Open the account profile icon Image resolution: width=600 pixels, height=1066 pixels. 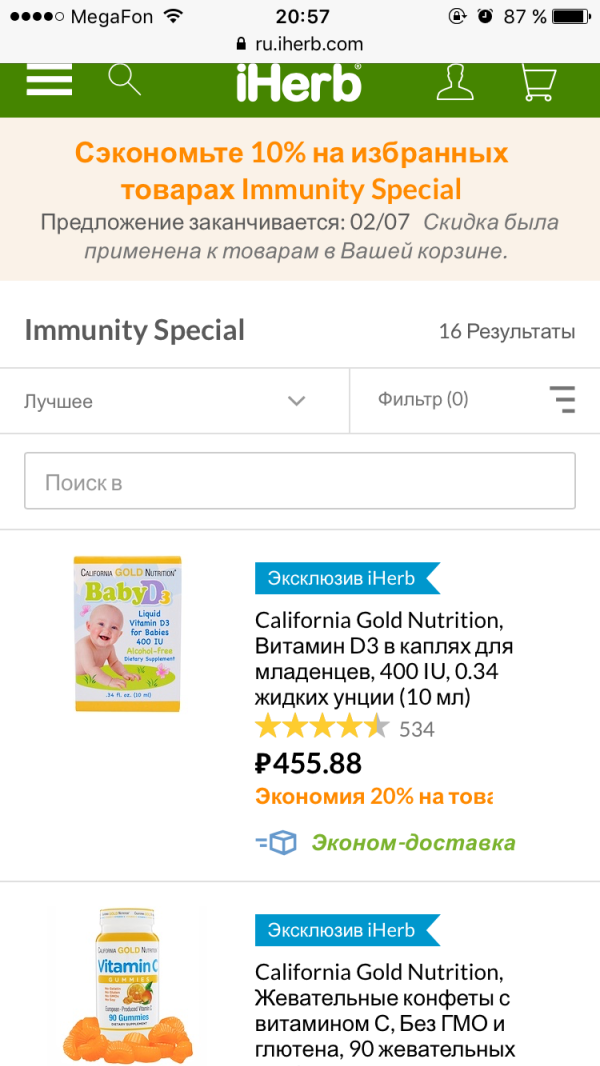455,82
